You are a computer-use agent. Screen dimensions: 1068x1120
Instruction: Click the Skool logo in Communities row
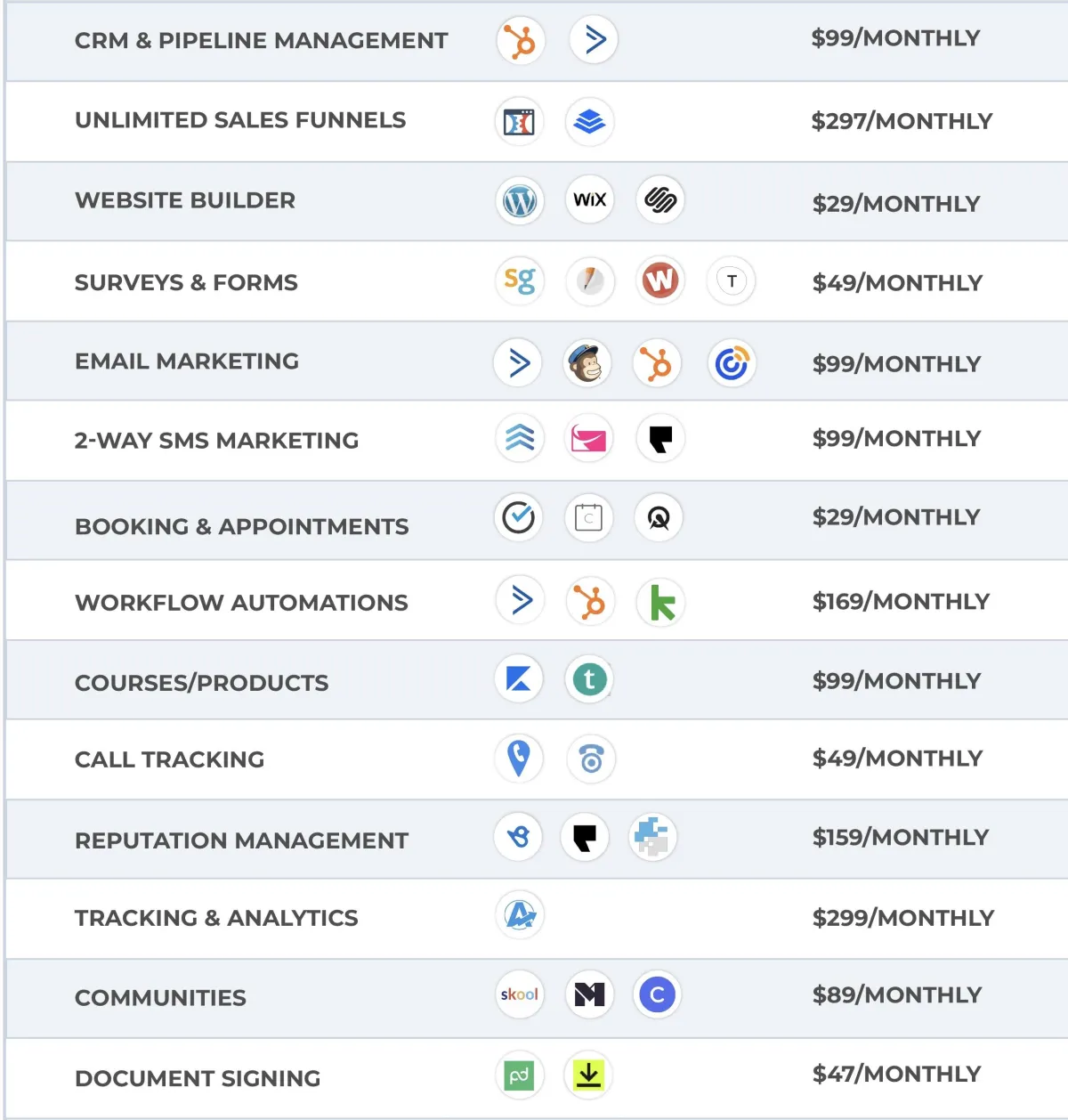coord(519,994)
